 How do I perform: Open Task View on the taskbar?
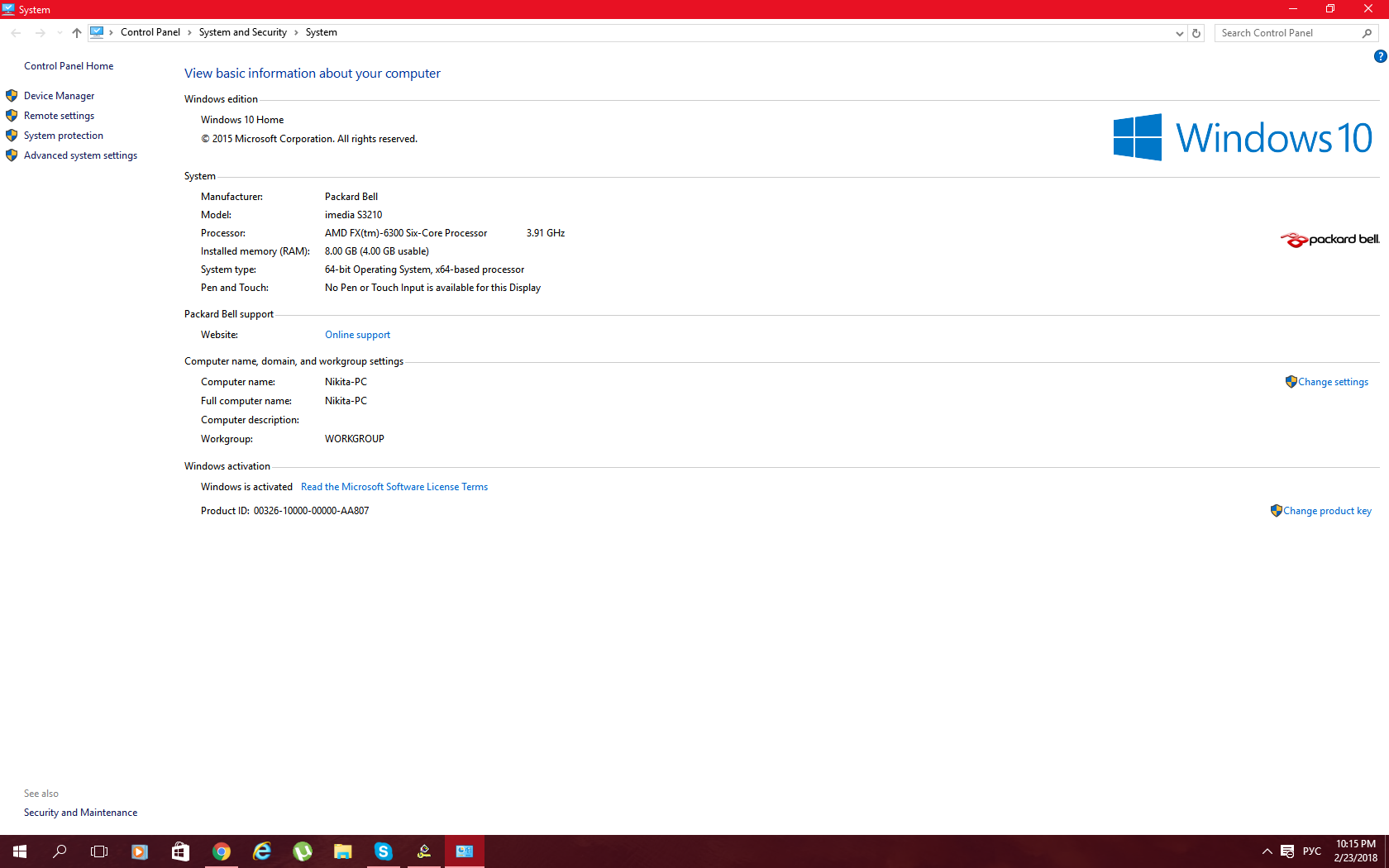pyautogui.click(x=99, y=851)
